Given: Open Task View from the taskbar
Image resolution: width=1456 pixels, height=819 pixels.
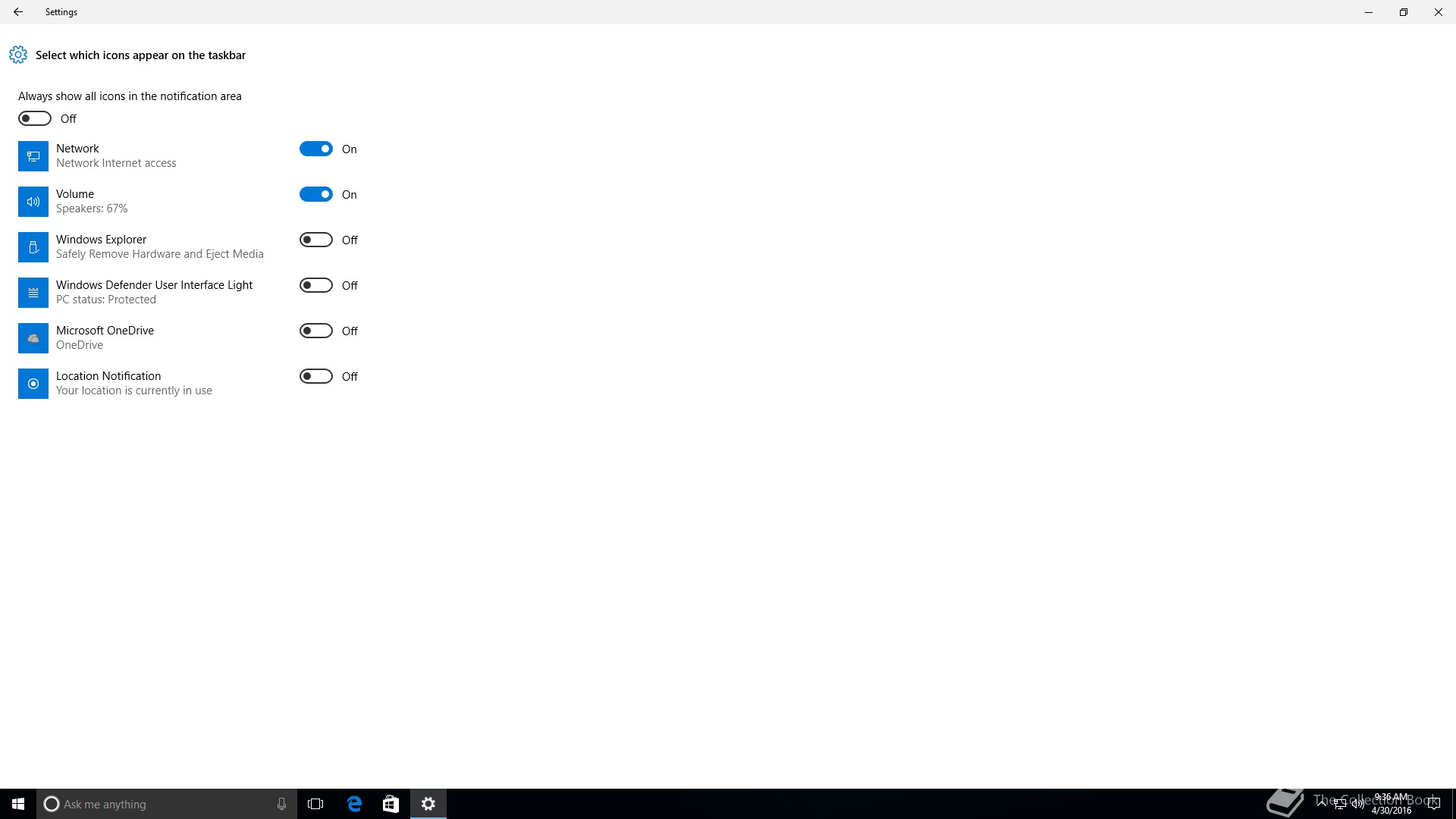Looking at the screenshot, I should pyautogui.click(x=315, y=804).
